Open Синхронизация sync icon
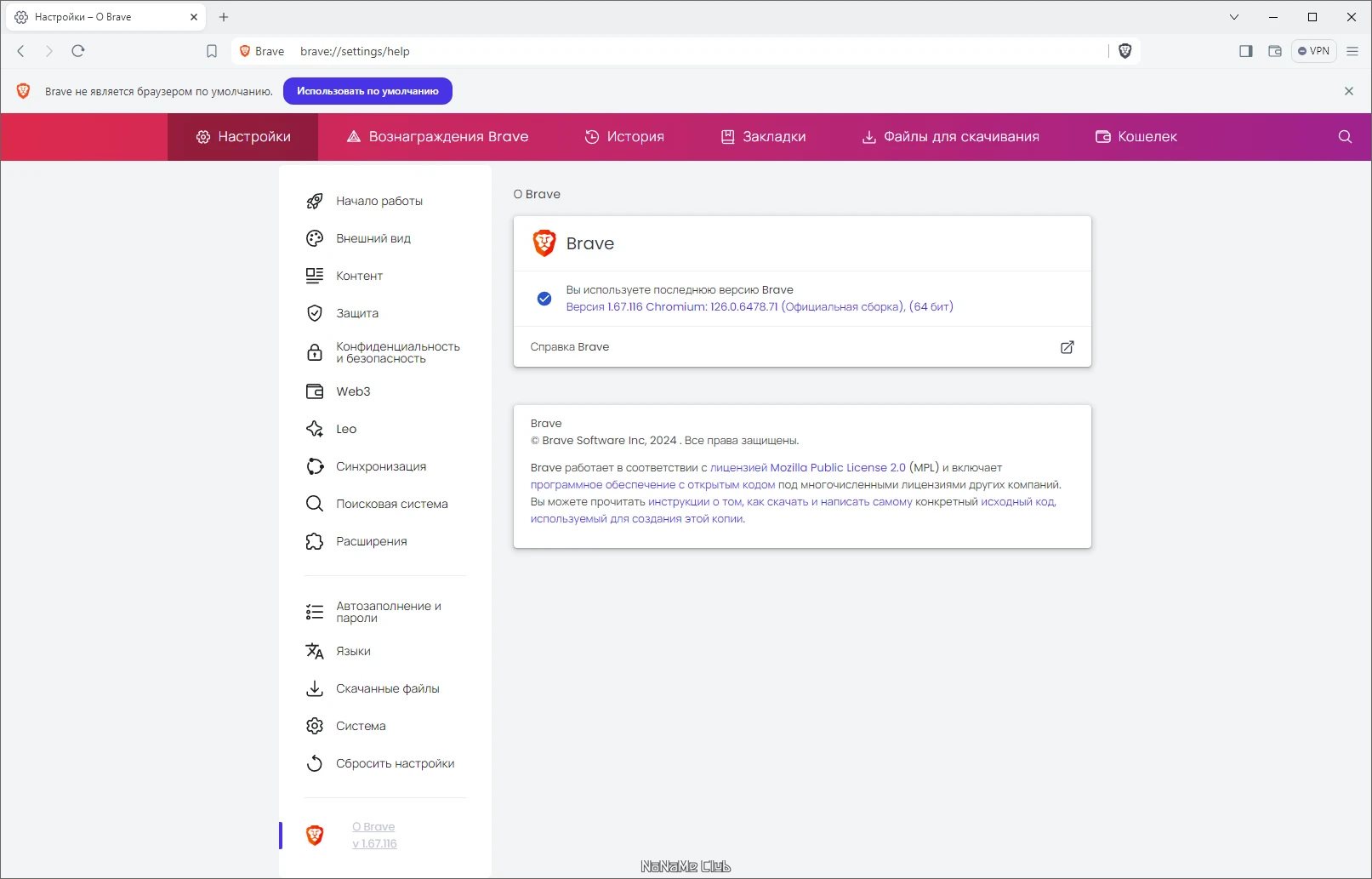 [x=315, y=466]
